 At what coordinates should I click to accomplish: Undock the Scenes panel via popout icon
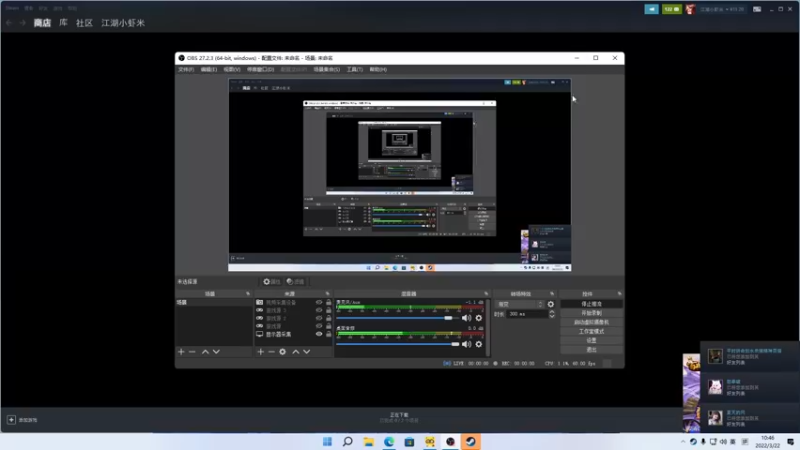tap(248, 294)
